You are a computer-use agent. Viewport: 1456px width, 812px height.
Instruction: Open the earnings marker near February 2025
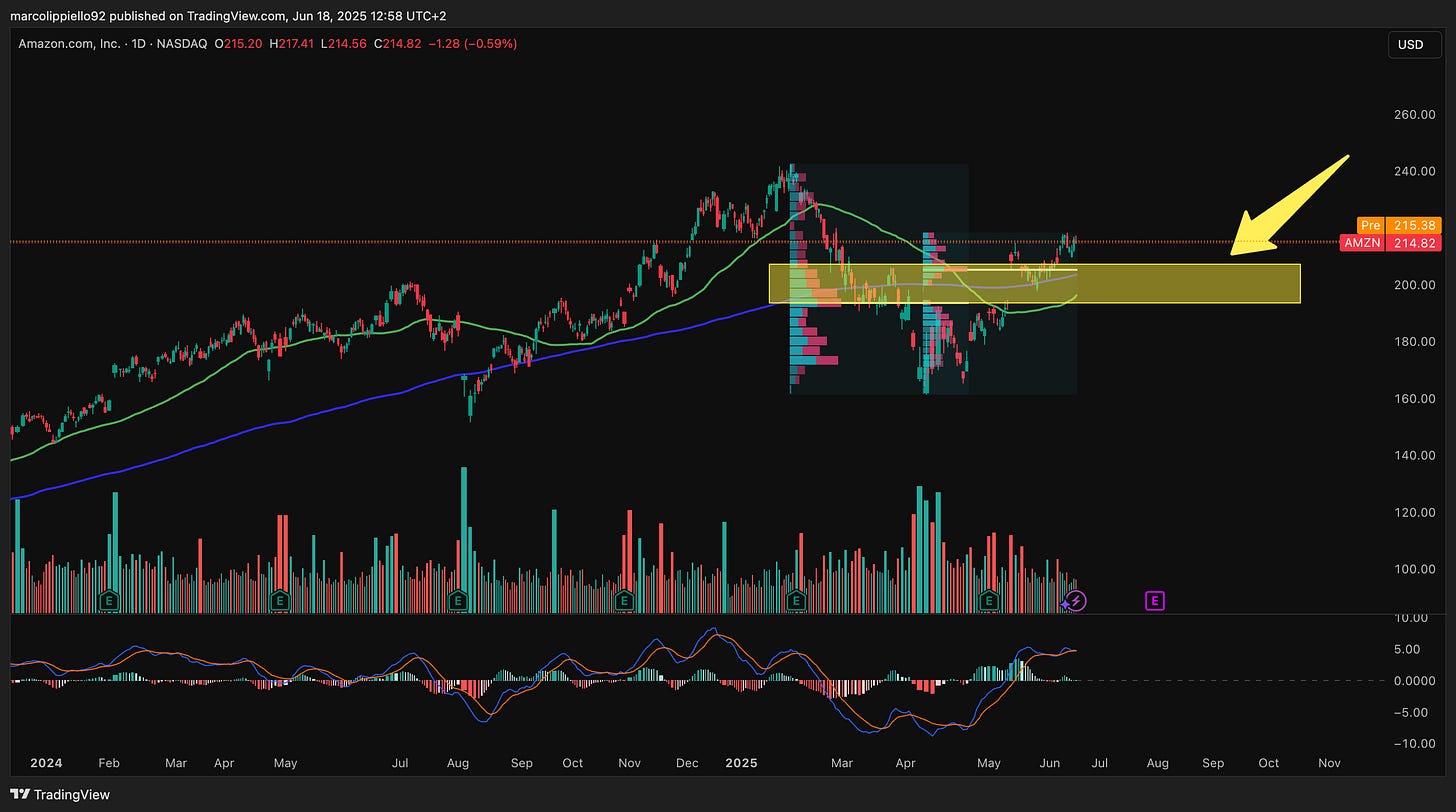pos(797,601)
